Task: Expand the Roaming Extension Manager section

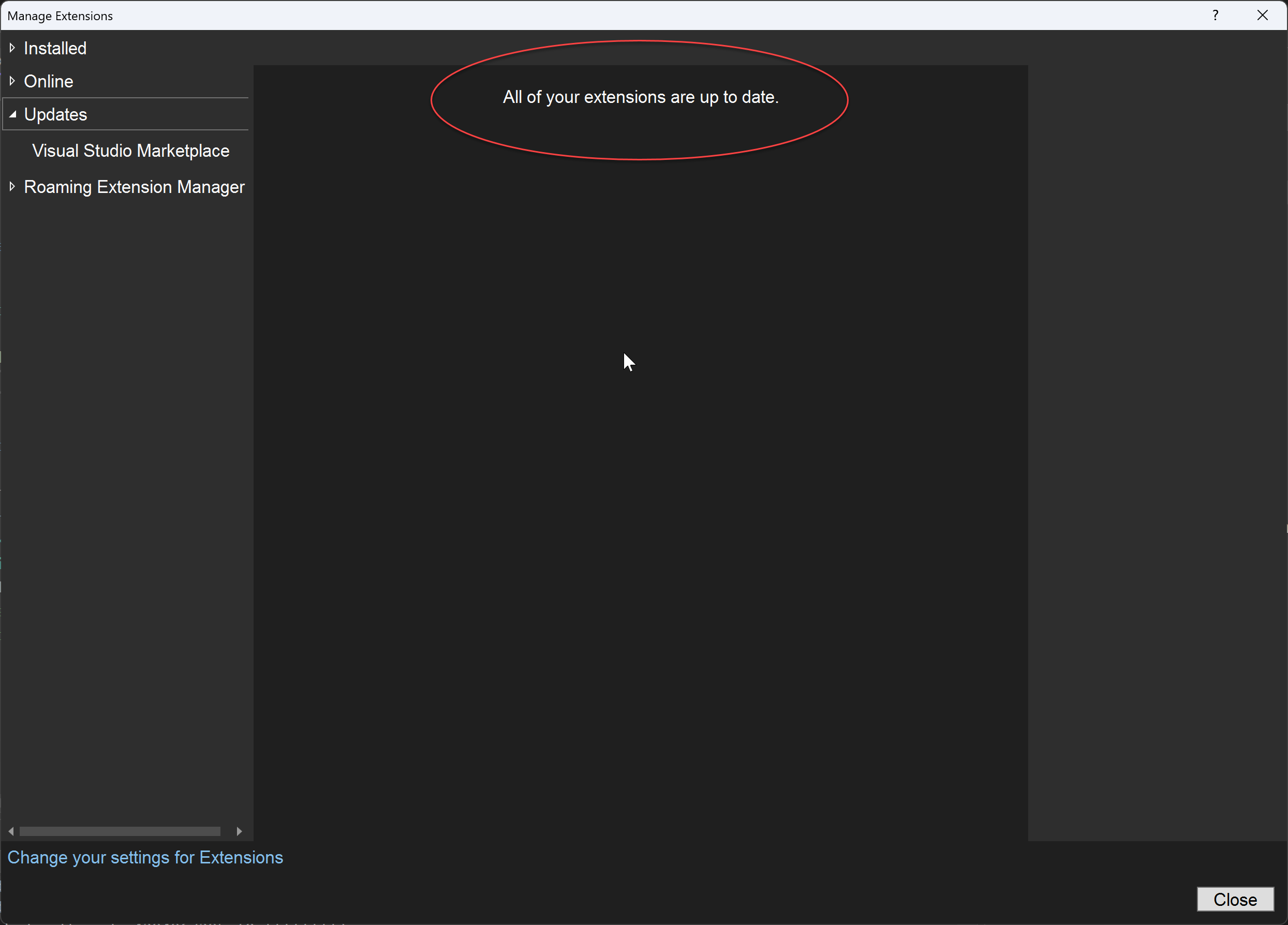Action: pos(12,187)
